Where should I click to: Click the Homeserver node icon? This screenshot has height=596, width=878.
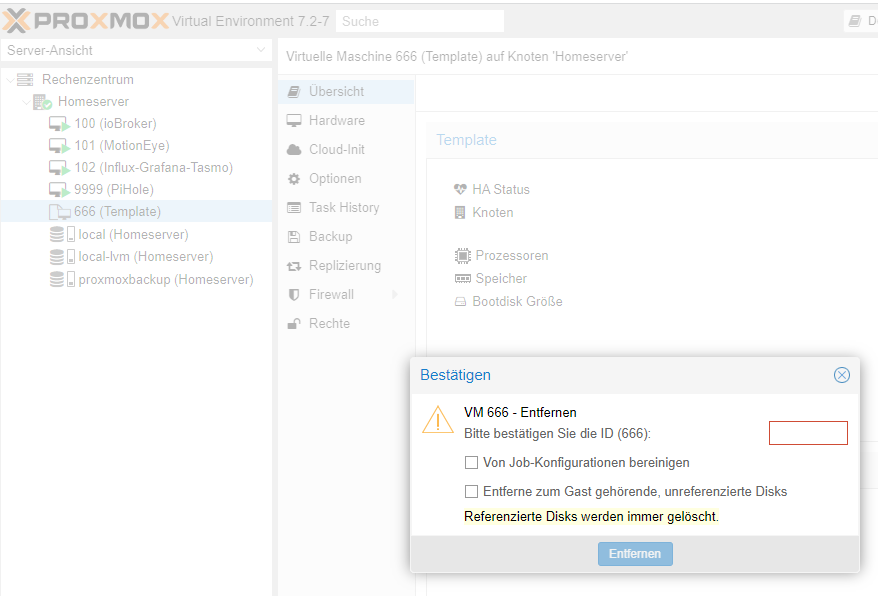42,102
